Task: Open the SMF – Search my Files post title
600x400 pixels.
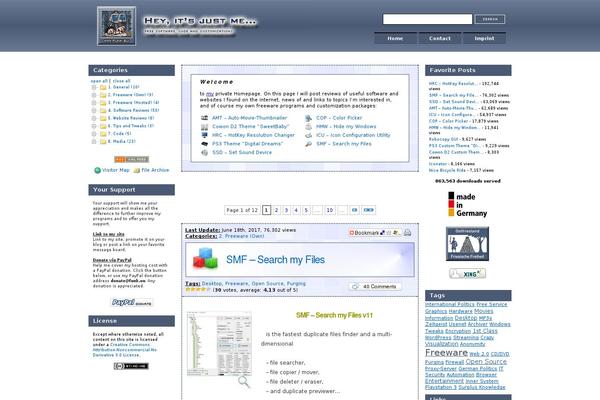Action: [x=276, y=260]
